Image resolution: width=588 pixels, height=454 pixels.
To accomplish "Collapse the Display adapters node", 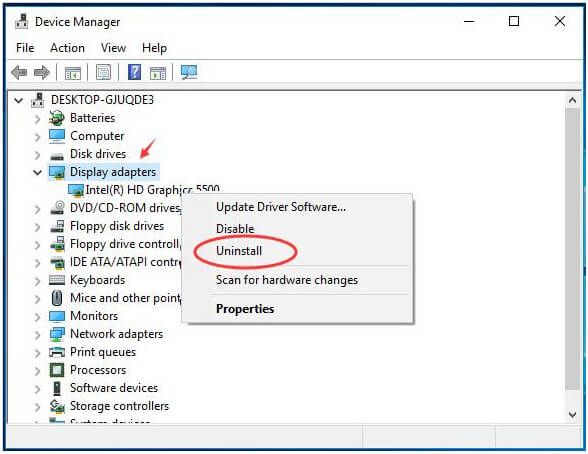I will [38, 172].
